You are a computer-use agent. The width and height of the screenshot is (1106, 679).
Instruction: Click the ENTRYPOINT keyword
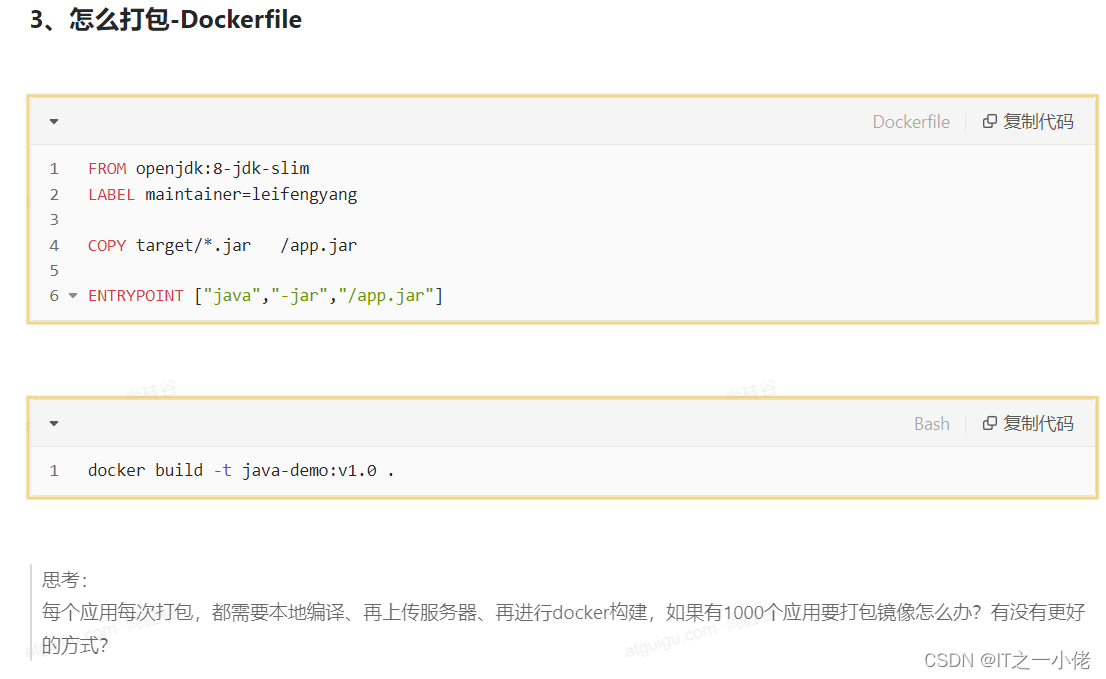coord(136,296)
